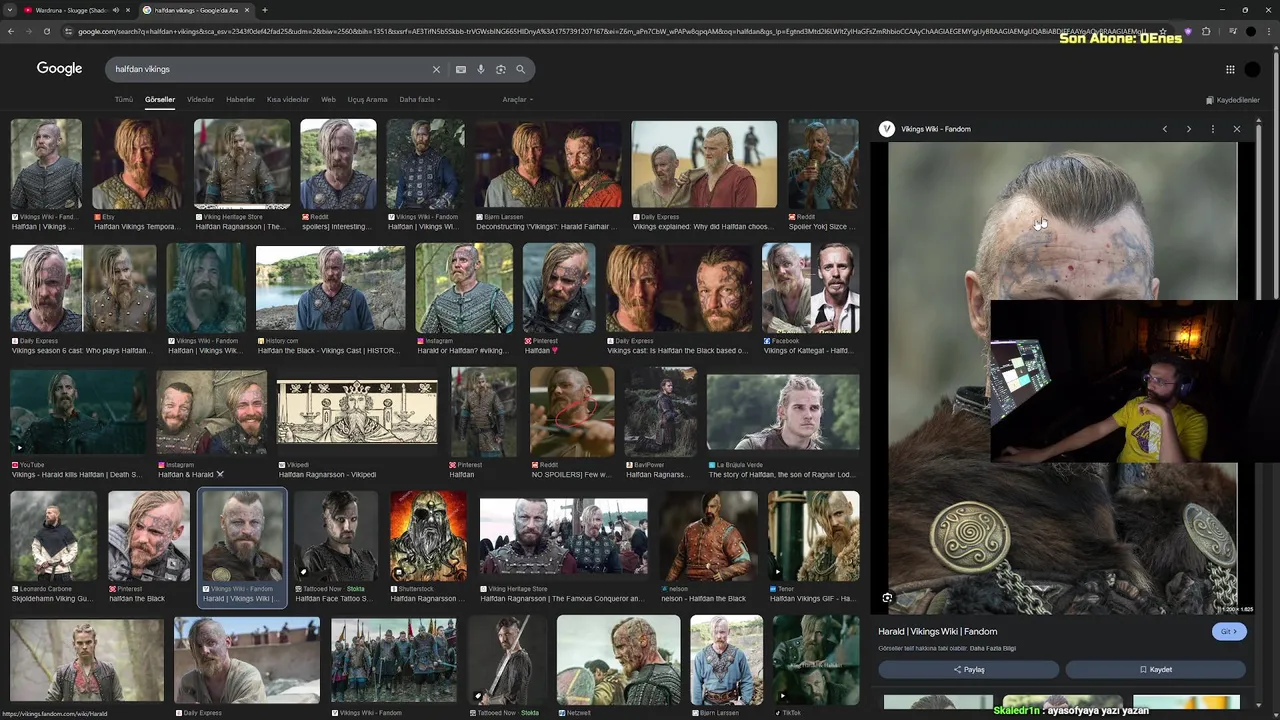Click the Kaydet save button
This screenshot has height=720, width=1280.
coord(1156,670)
